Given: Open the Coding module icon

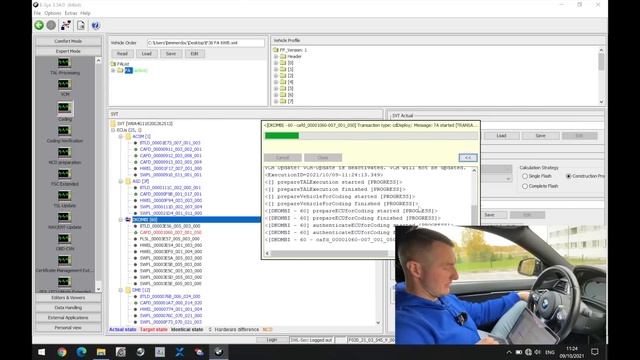Looking at the screenshot, I should (64, 108).
